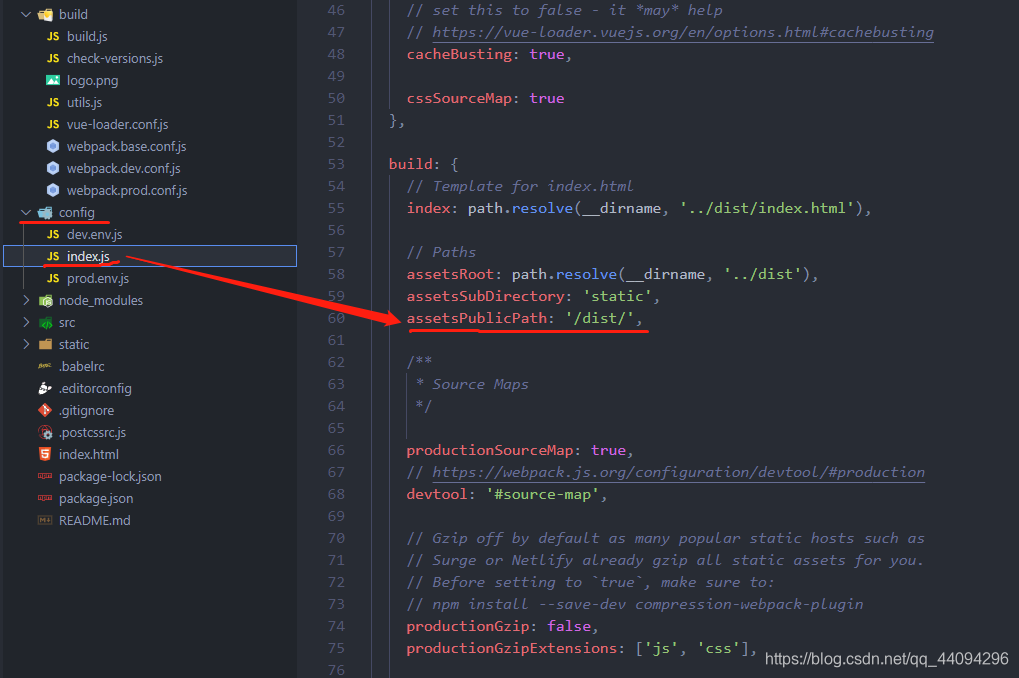Click the cacheBusting property name
Viewport: 1019px width, 678px height.
[x=459, y=54]
